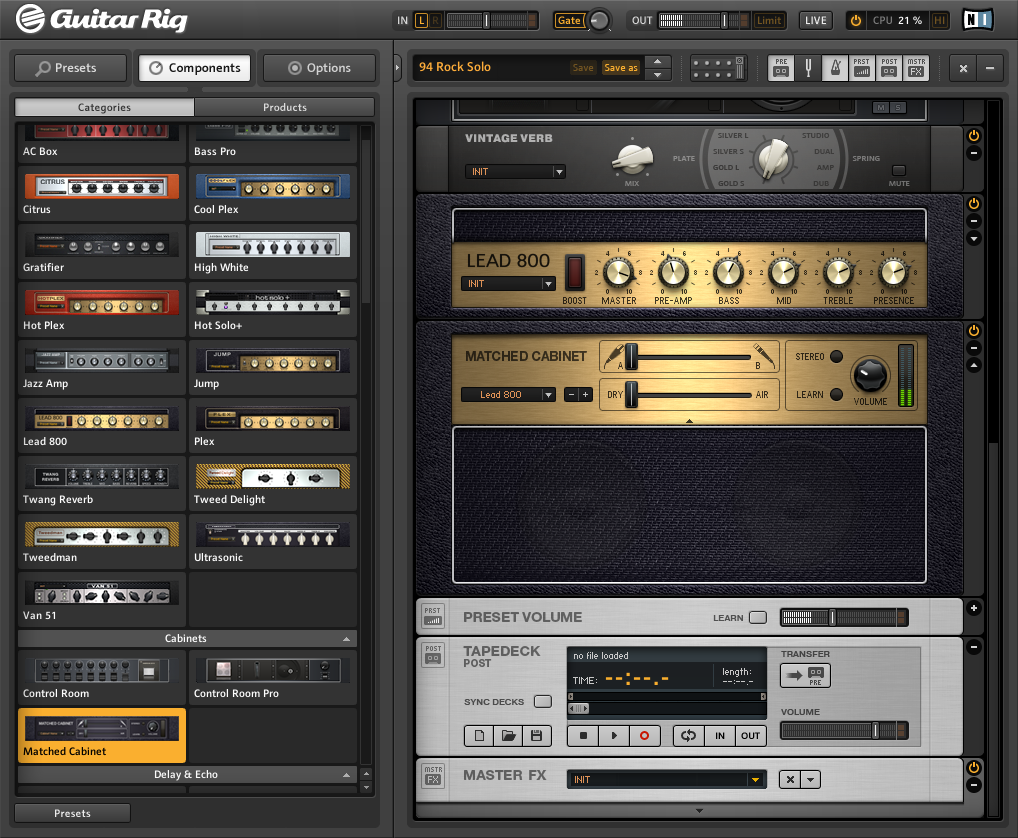Viewport: 1018px width, 838px height.
Task: Toggle the noise Gate
Action: 569,20
